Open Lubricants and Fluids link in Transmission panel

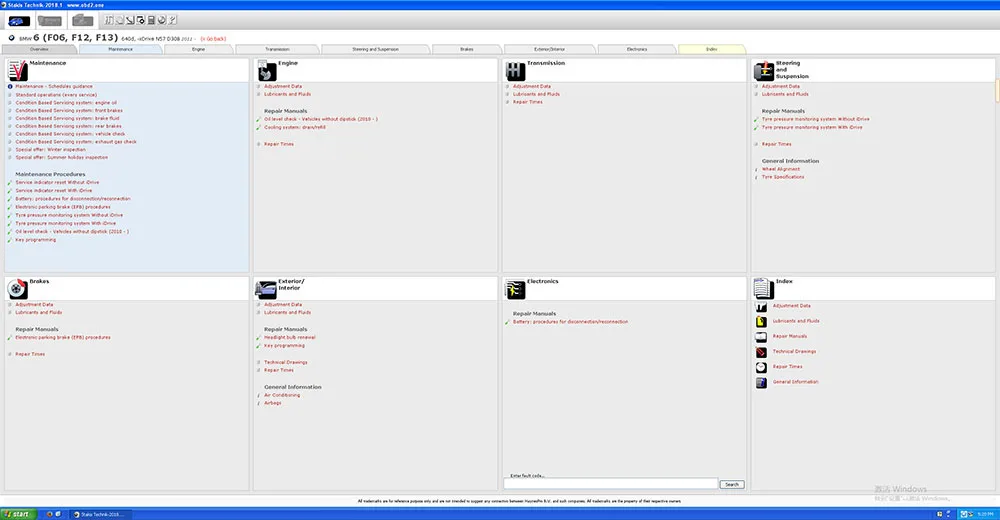click(536, 94)
